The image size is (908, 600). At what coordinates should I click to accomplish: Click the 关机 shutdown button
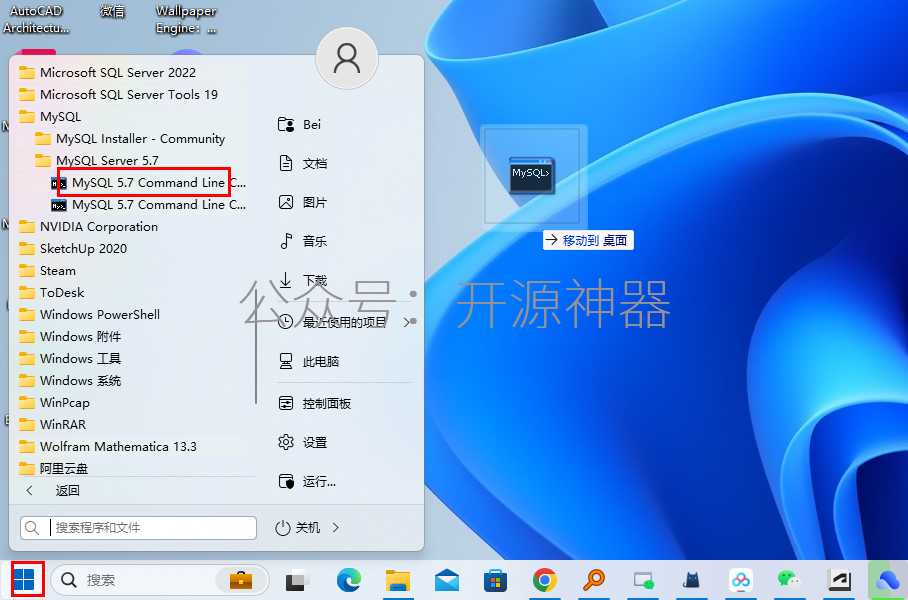[298, 528]
